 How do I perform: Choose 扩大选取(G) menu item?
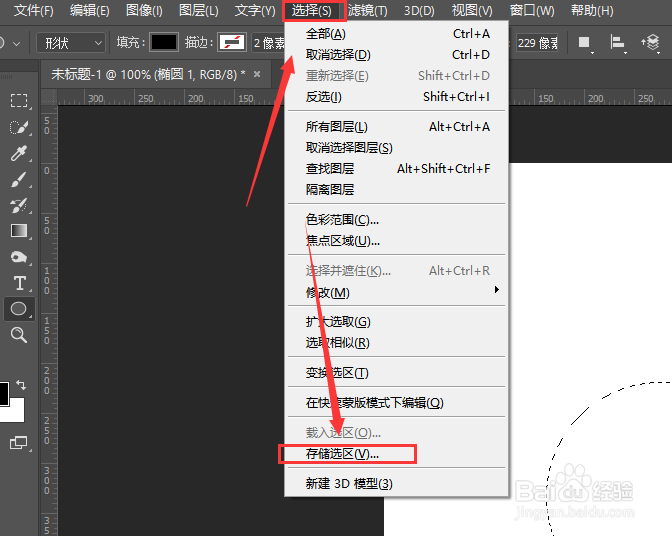pyautogui.click(x=397, y=322)
